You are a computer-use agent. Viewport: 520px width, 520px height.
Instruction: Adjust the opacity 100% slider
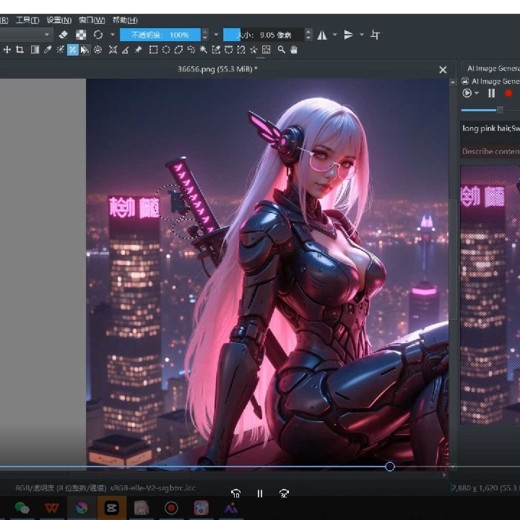(160, 35)
